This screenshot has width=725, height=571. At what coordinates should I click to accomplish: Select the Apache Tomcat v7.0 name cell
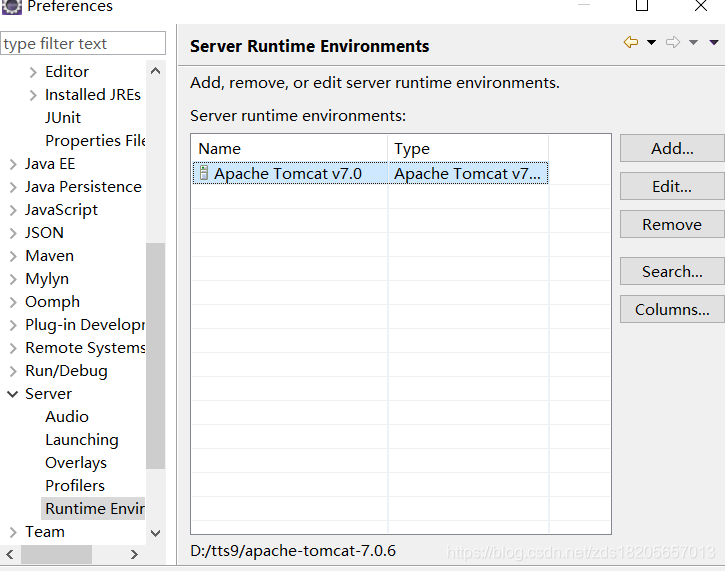(290, 173)
